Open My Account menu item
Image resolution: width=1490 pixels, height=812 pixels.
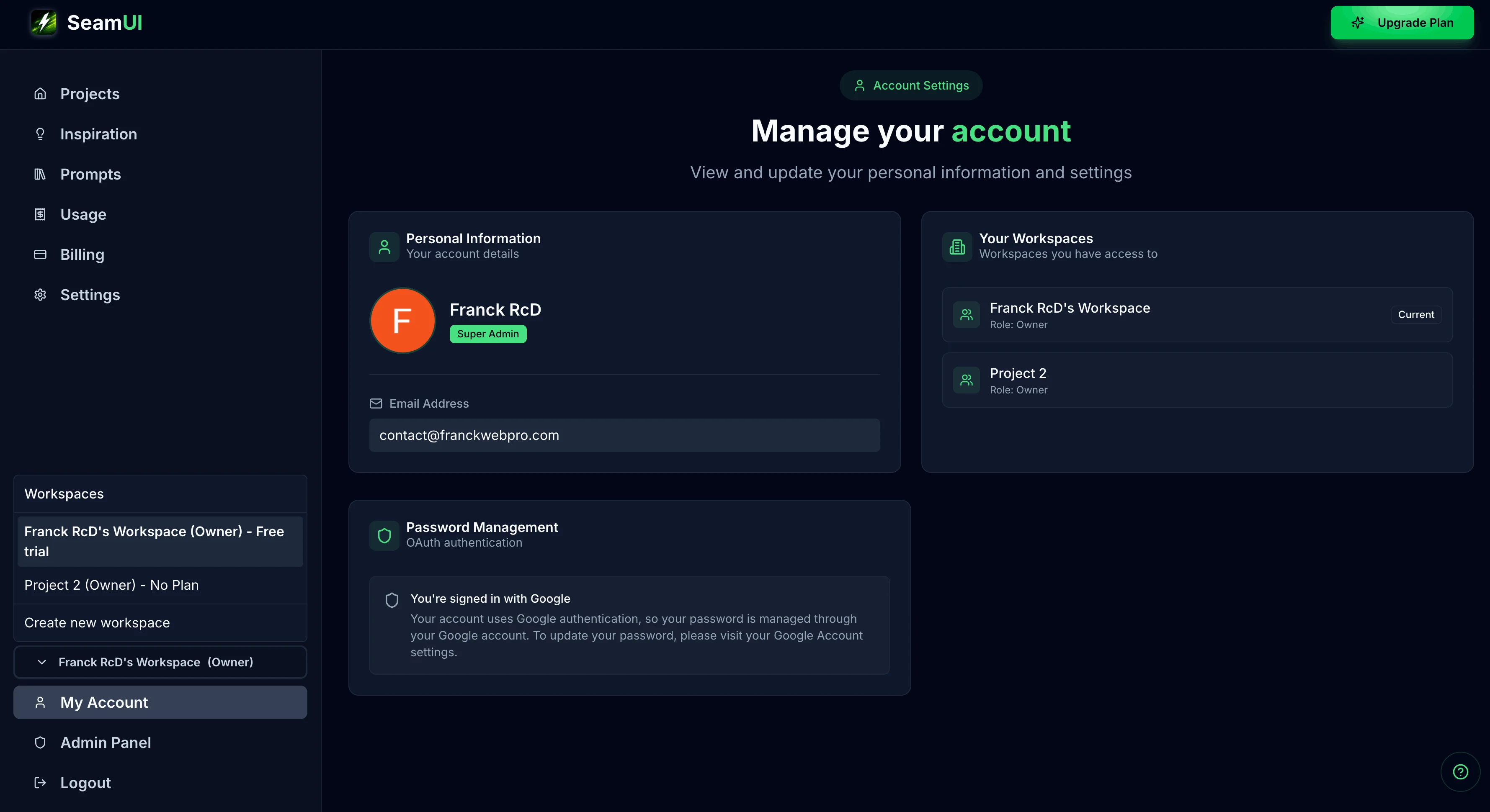(x=160, y=702)
